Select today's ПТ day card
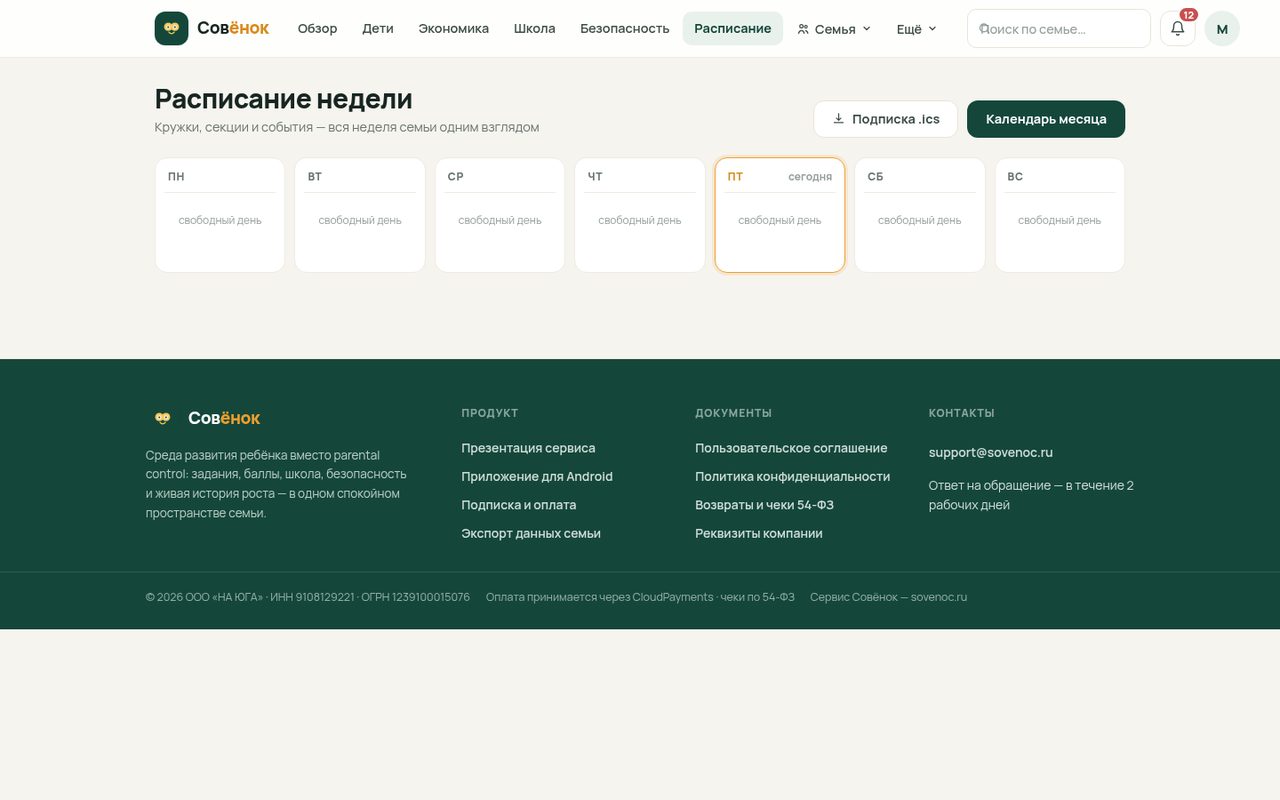This screenshot has width=1280, height=800. [x=780, y=215]
